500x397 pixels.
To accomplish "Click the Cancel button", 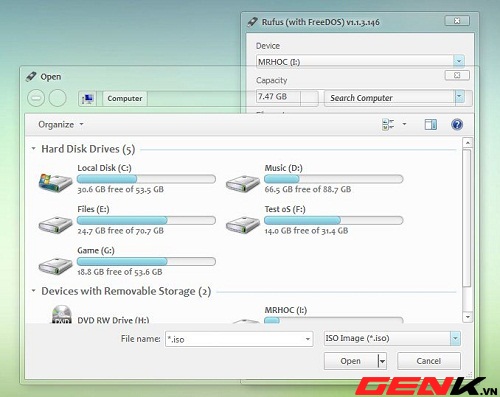I will 429,361.
